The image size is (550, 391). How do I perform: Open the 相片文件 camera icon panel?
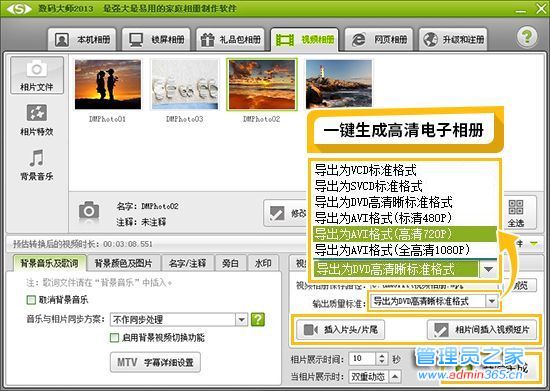pyautogui.click(x=37, y=75)
